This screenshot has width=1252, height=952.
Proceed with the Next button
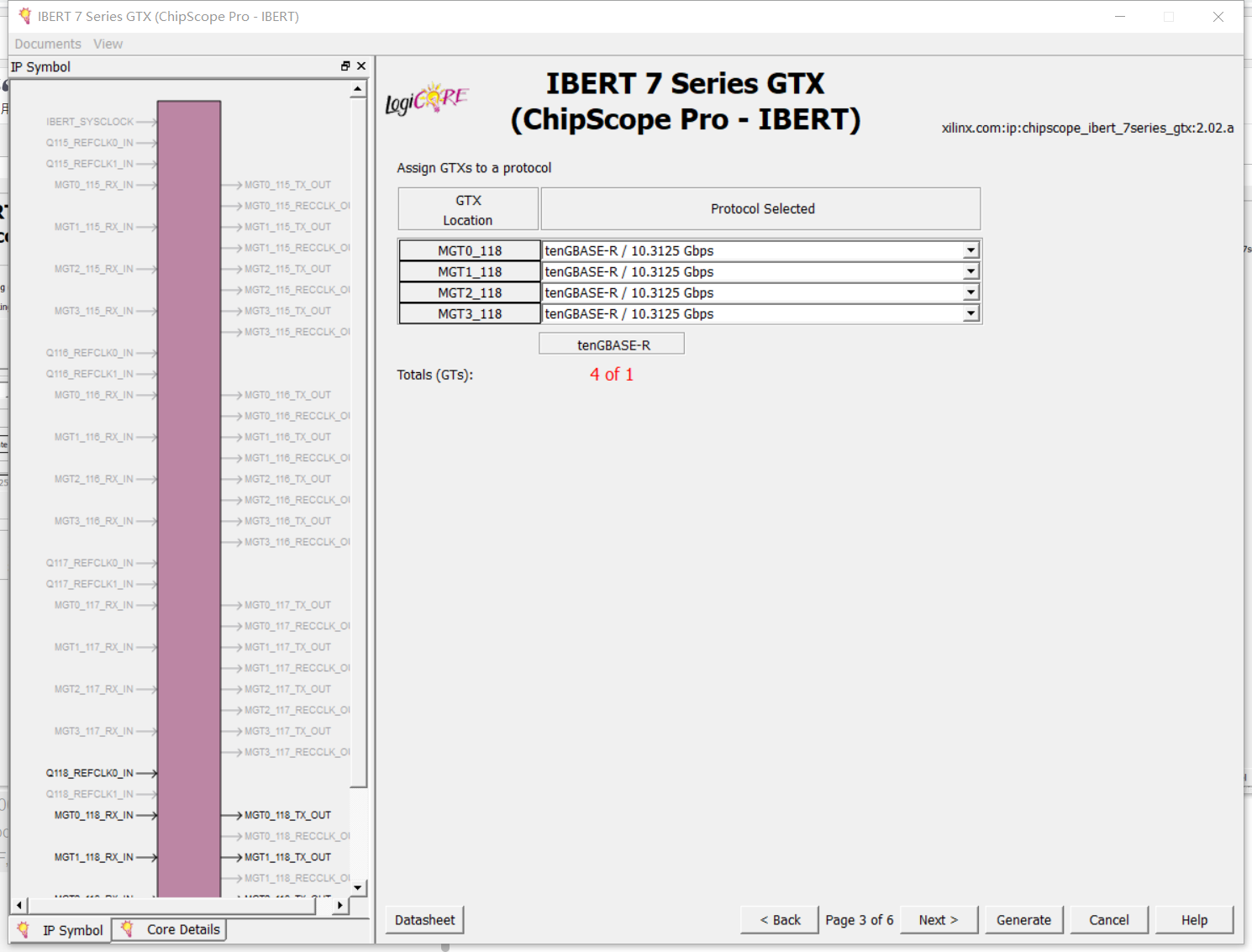[x=939, y=920]
